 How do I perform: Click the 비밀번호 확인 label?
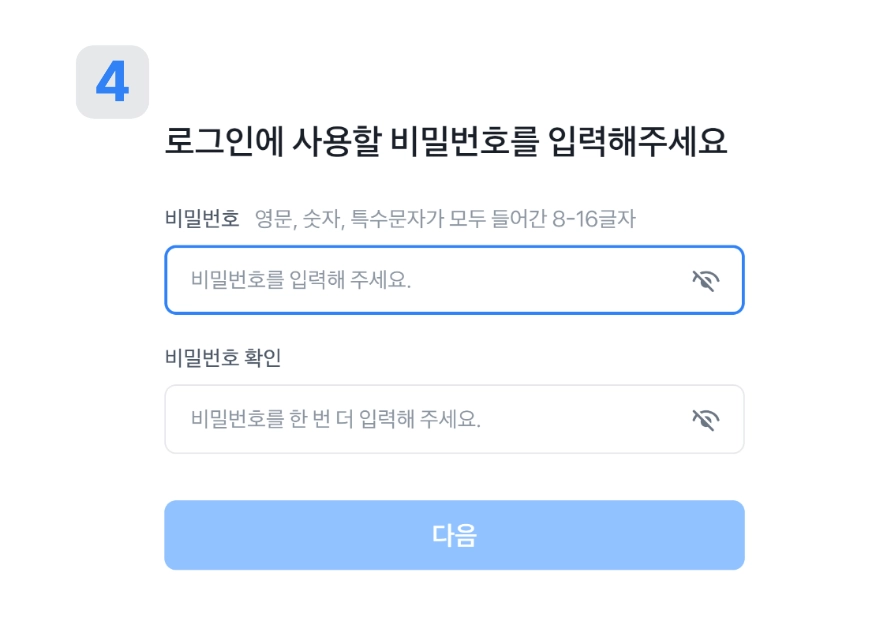click(x=223, y=357)
